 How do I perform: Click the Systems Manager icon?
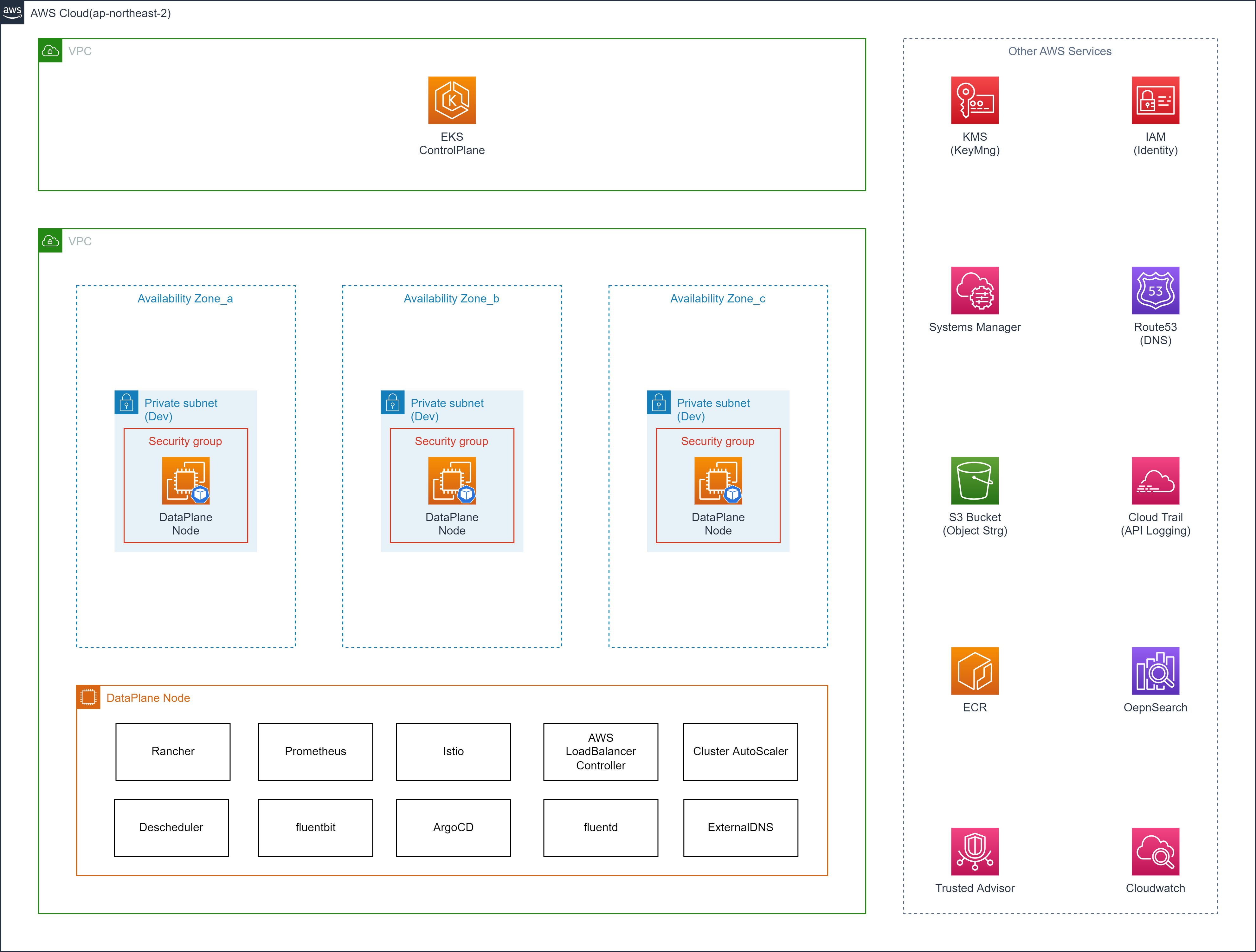pyautogui.click(x=975, y=290)
